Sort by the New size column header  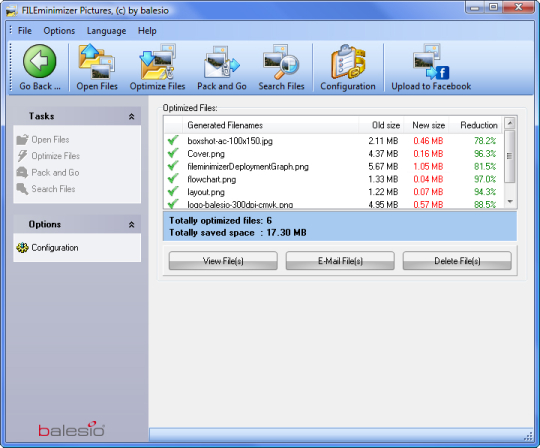(426, 125)
